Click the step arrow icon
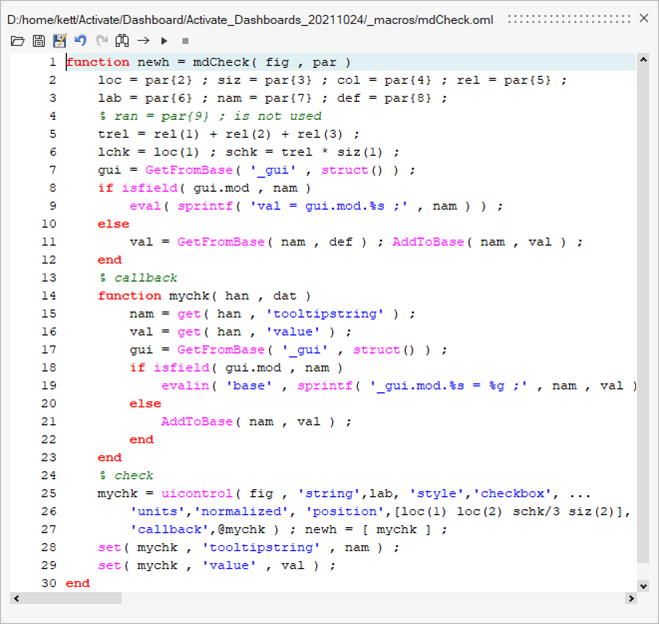The width and height of the screenshot is (659, 624). coord(143,41)
